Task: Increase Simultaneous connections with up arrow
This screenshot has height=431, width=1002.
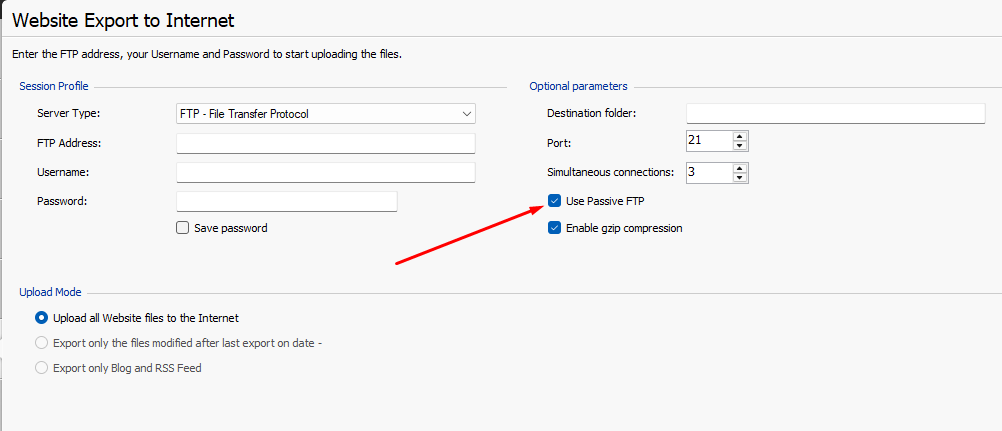Action: [x=740, y=167]
